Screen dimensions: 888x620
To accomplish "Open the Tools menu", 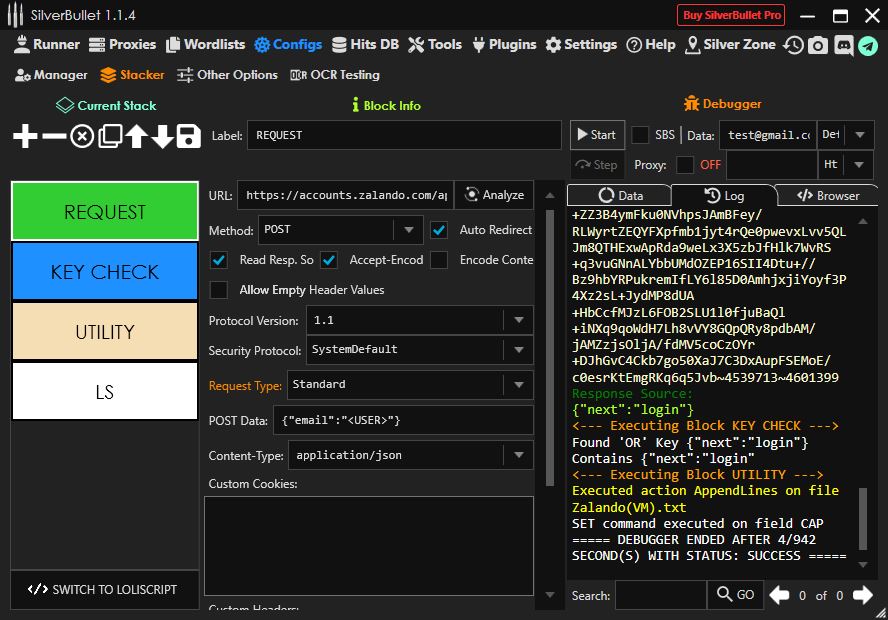I will (435, 45).
